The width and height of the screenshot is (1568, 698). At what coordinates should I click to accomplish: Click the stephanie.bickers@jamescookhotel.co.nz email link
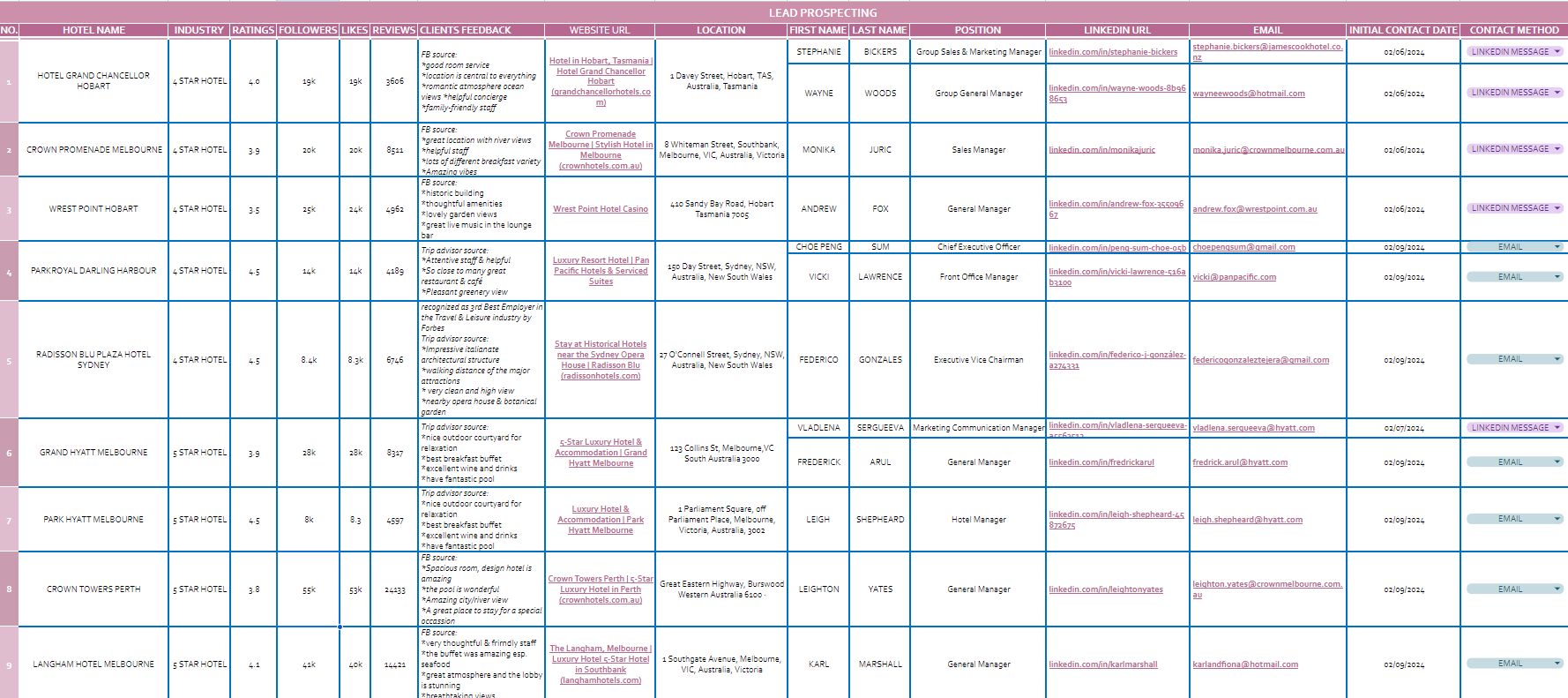1267,51
